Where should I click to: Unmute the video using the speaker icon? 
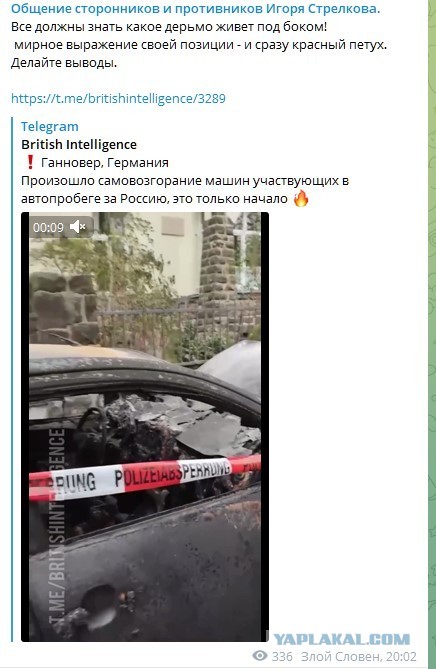pos(78,227)
